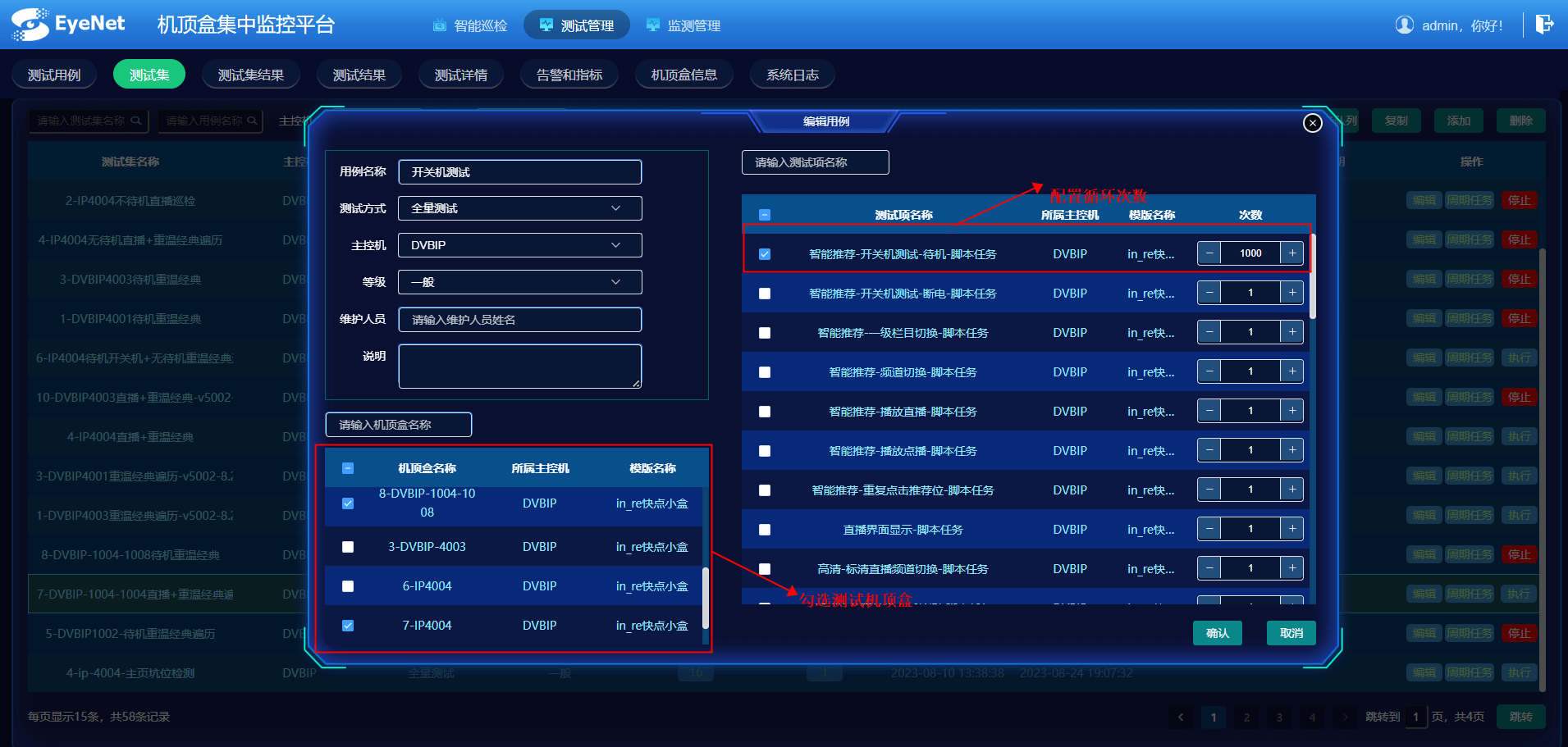This screenshot has height=747, width=1568.
Task: Expand the 主控机 DVBIP dropdown
Action: tap(519, 245)
